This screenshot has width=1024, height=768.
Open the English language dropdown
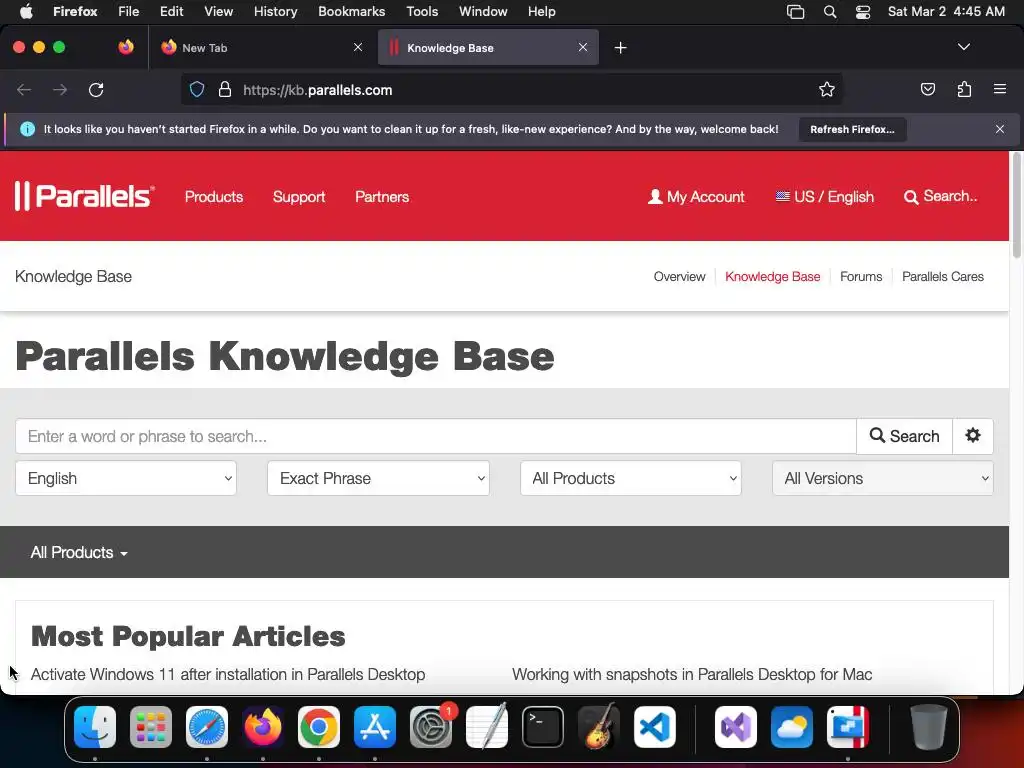(x=126, y=478)
